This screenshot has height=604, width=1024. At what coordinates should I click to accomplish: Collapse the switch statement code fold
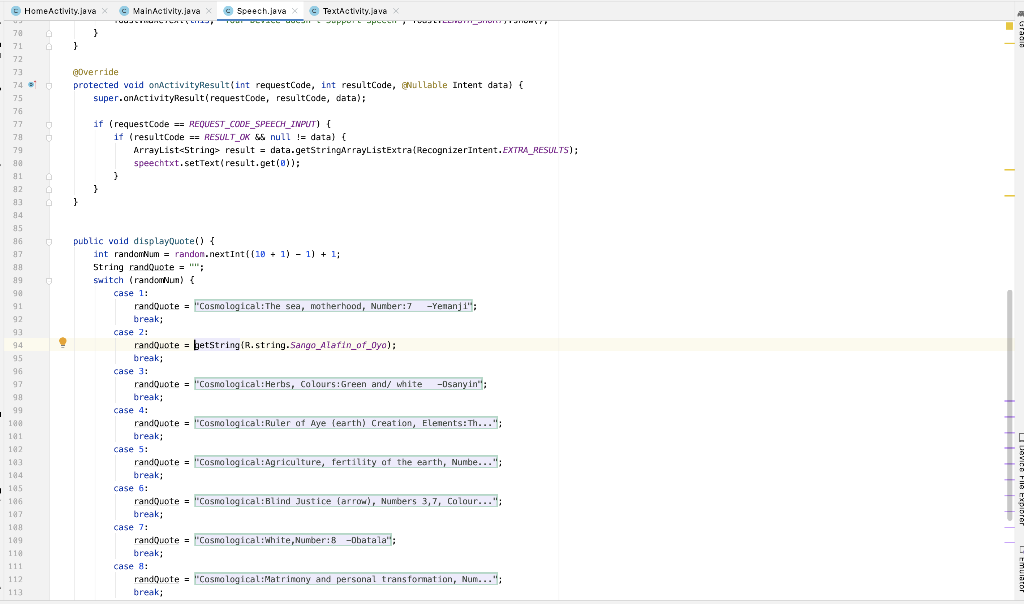click(48, 280)
